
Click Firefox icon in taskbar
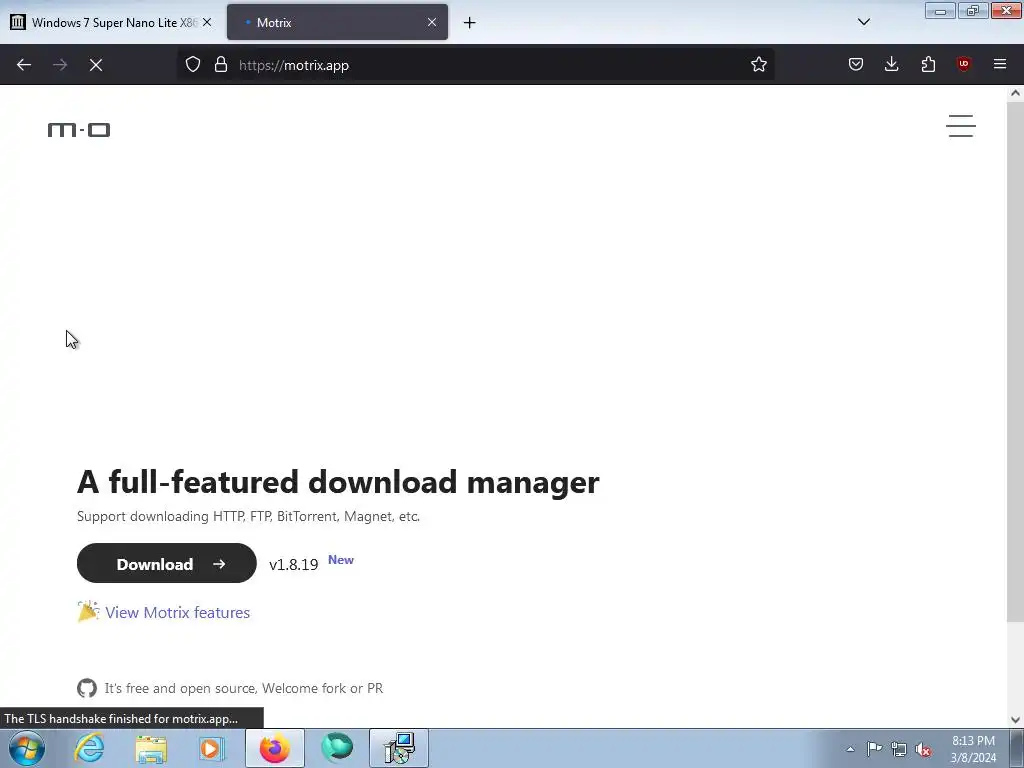coord(275,748)
